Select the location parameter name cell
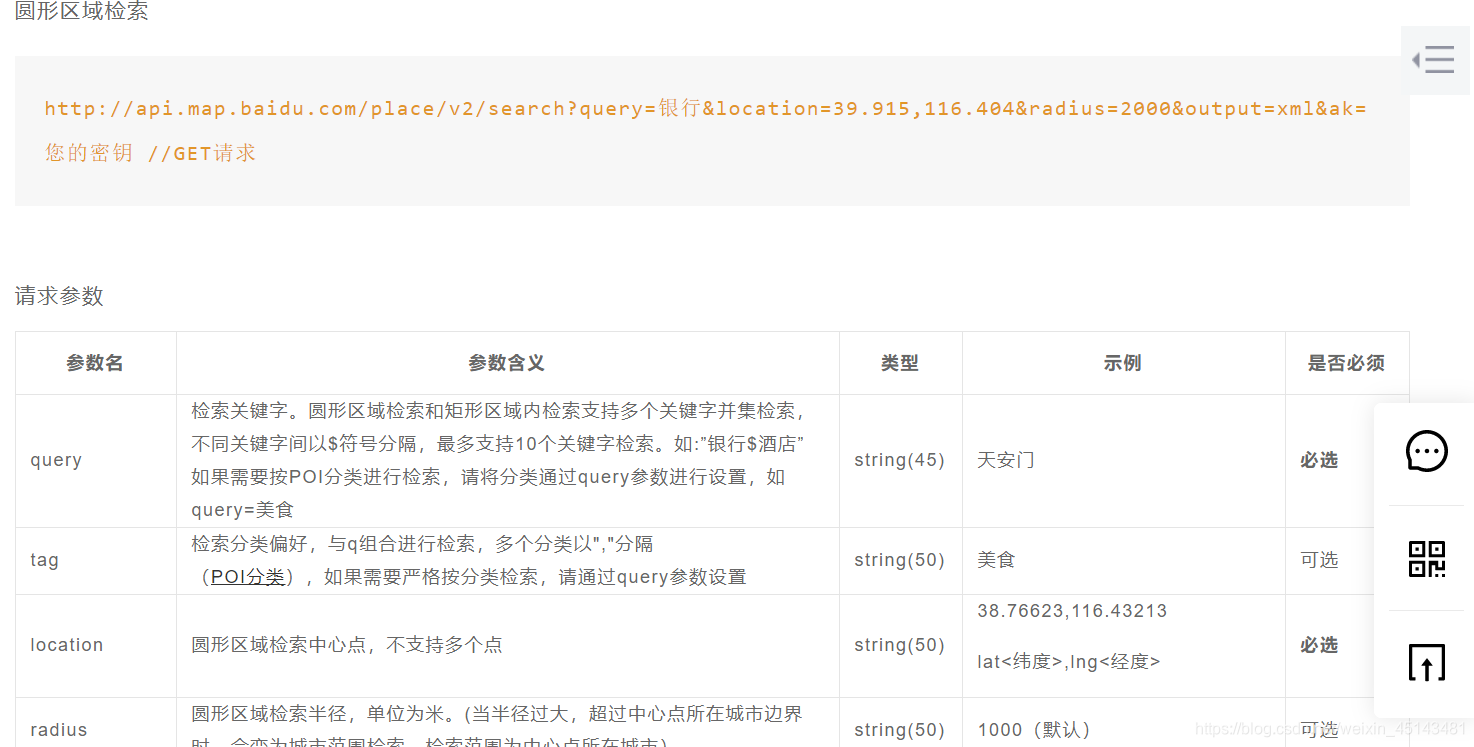The height and width of the screenshot is (747, 1474). [x=96, y=646]
